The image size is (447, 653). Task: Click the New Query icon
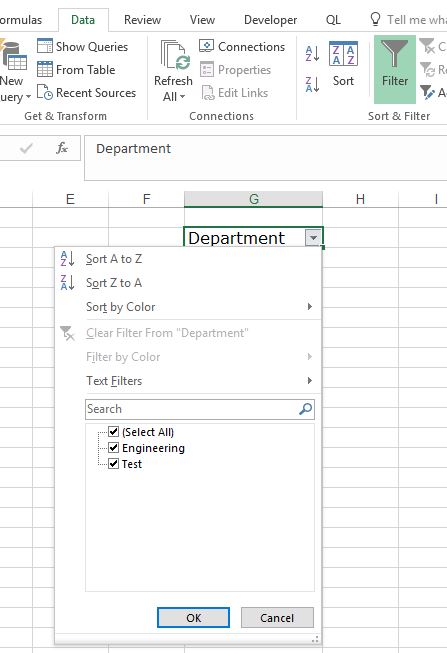tap(14, 56)
